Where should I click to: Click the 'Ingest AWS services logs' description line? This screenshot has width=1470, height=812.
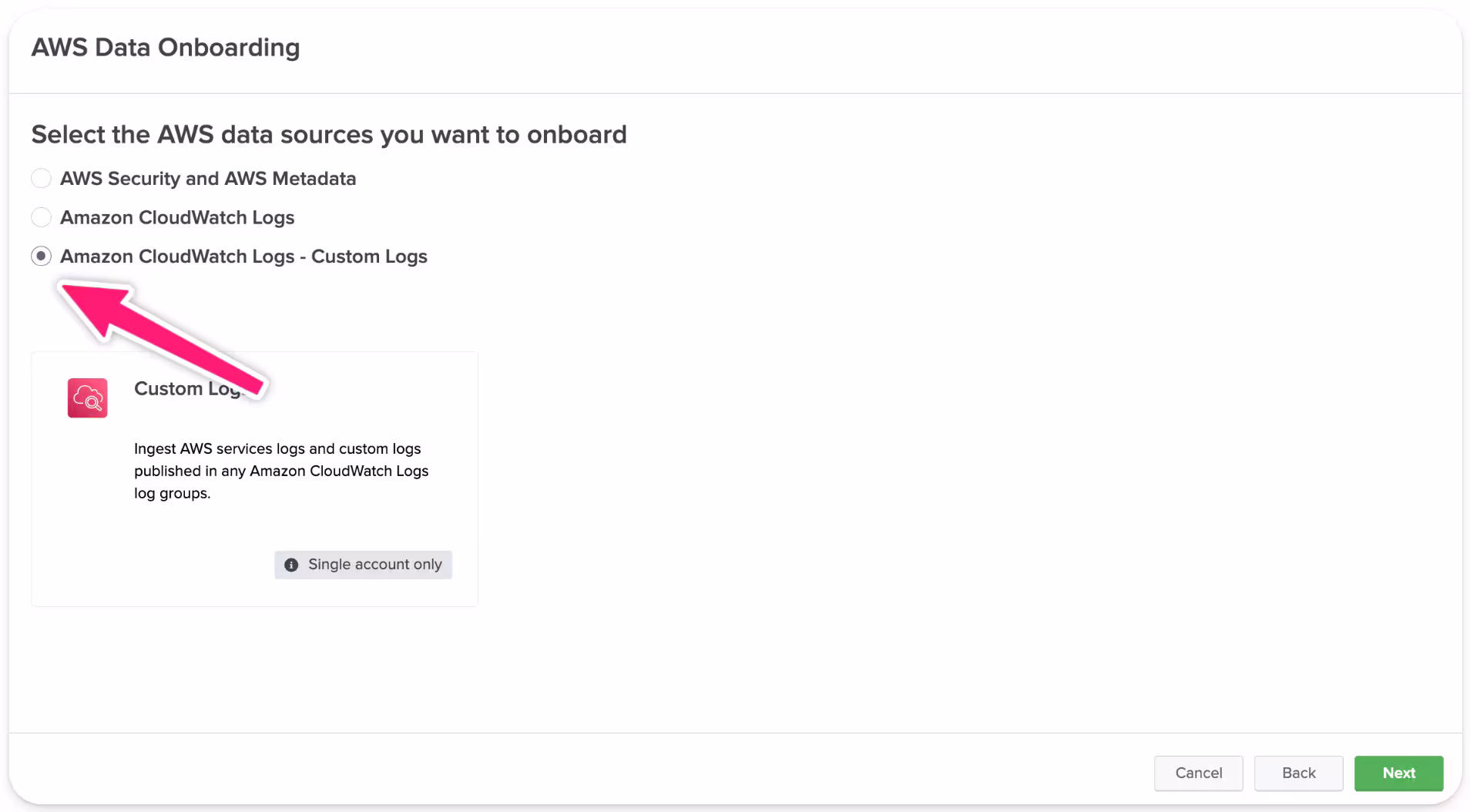[x=277, y=449]
